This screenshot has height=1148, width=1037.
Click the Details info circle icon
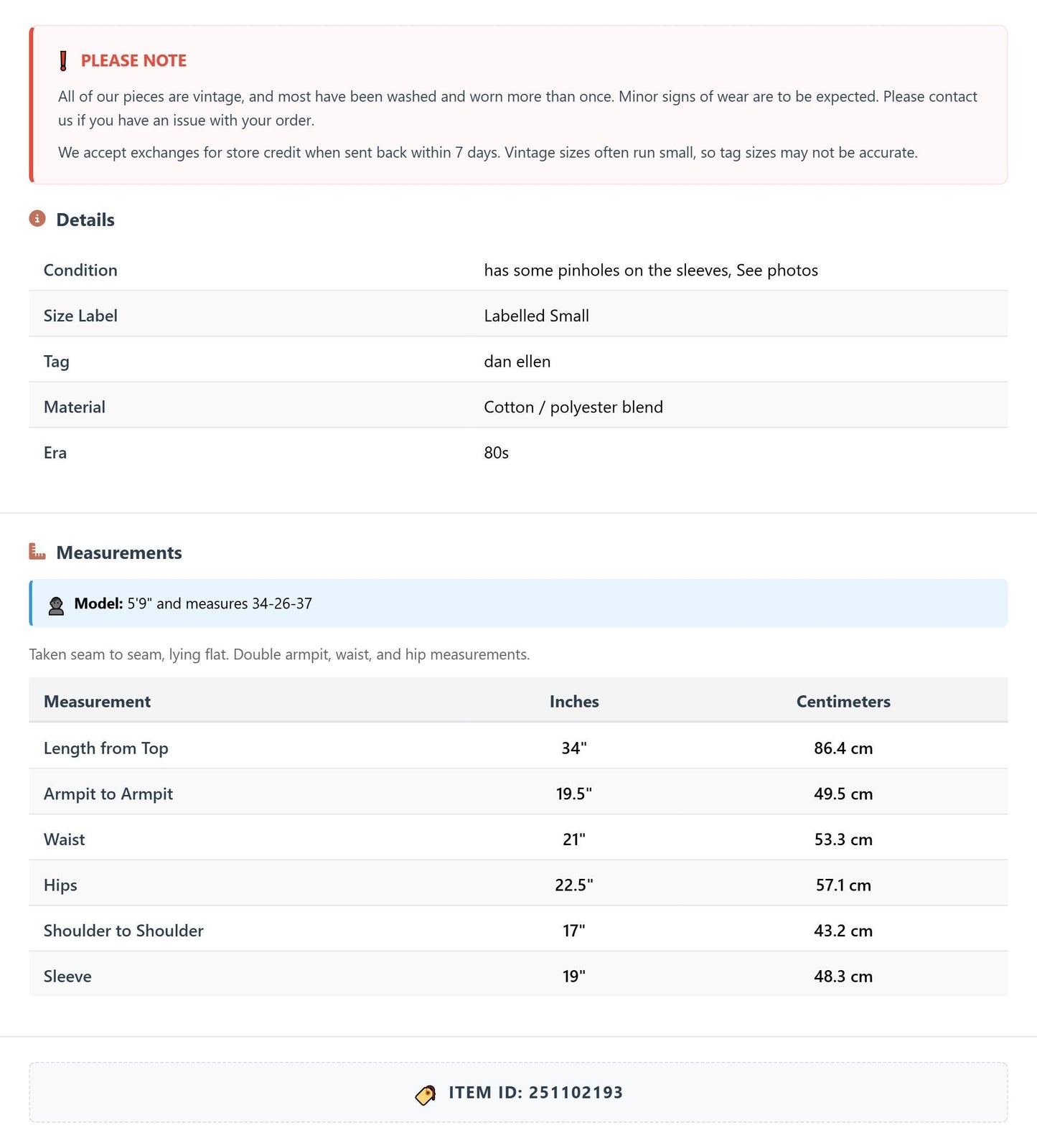point(37,219)
